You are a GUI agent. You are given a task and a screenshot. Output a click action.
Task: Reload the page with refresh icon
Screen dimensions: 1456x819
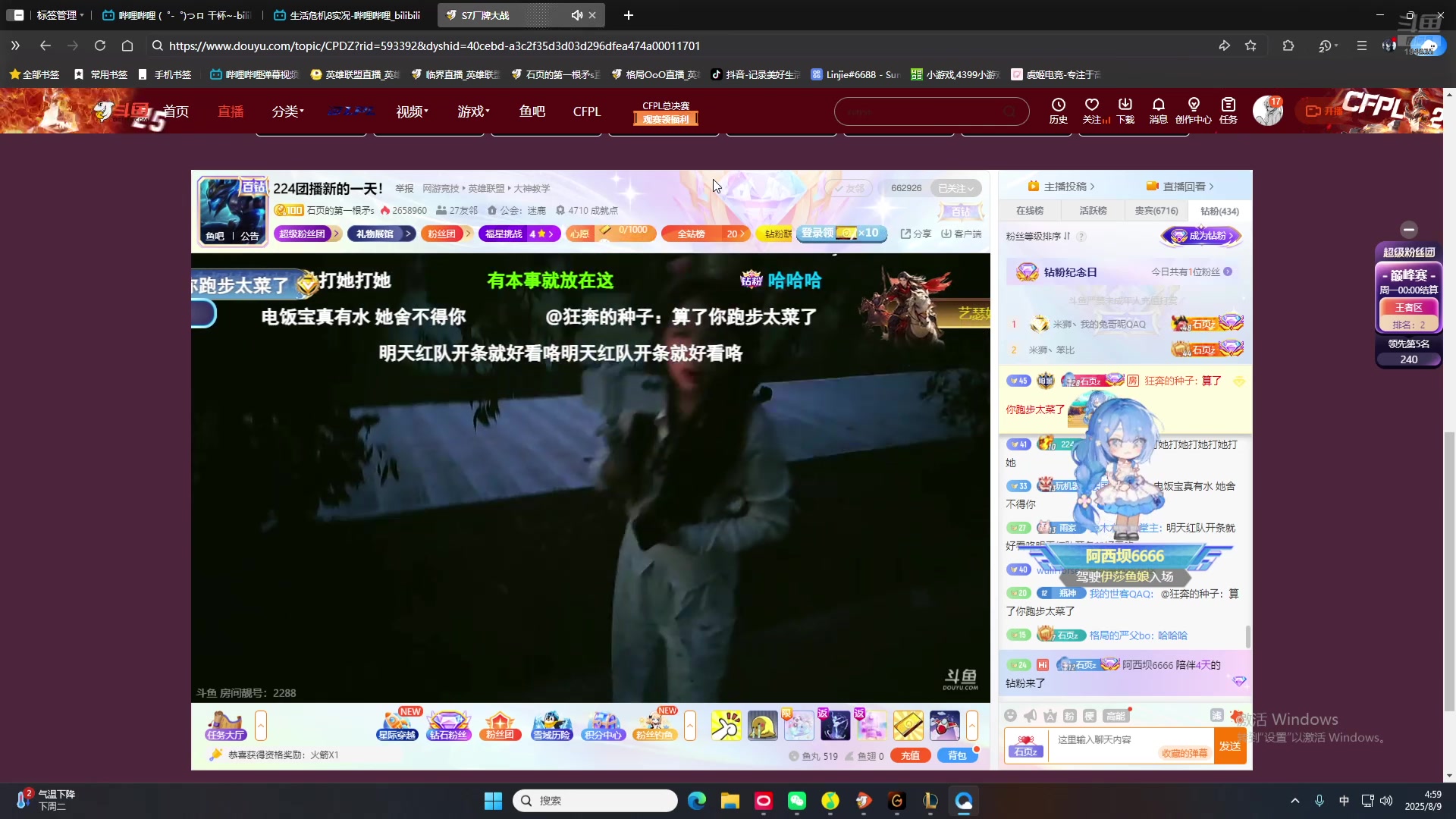point(99,45)
